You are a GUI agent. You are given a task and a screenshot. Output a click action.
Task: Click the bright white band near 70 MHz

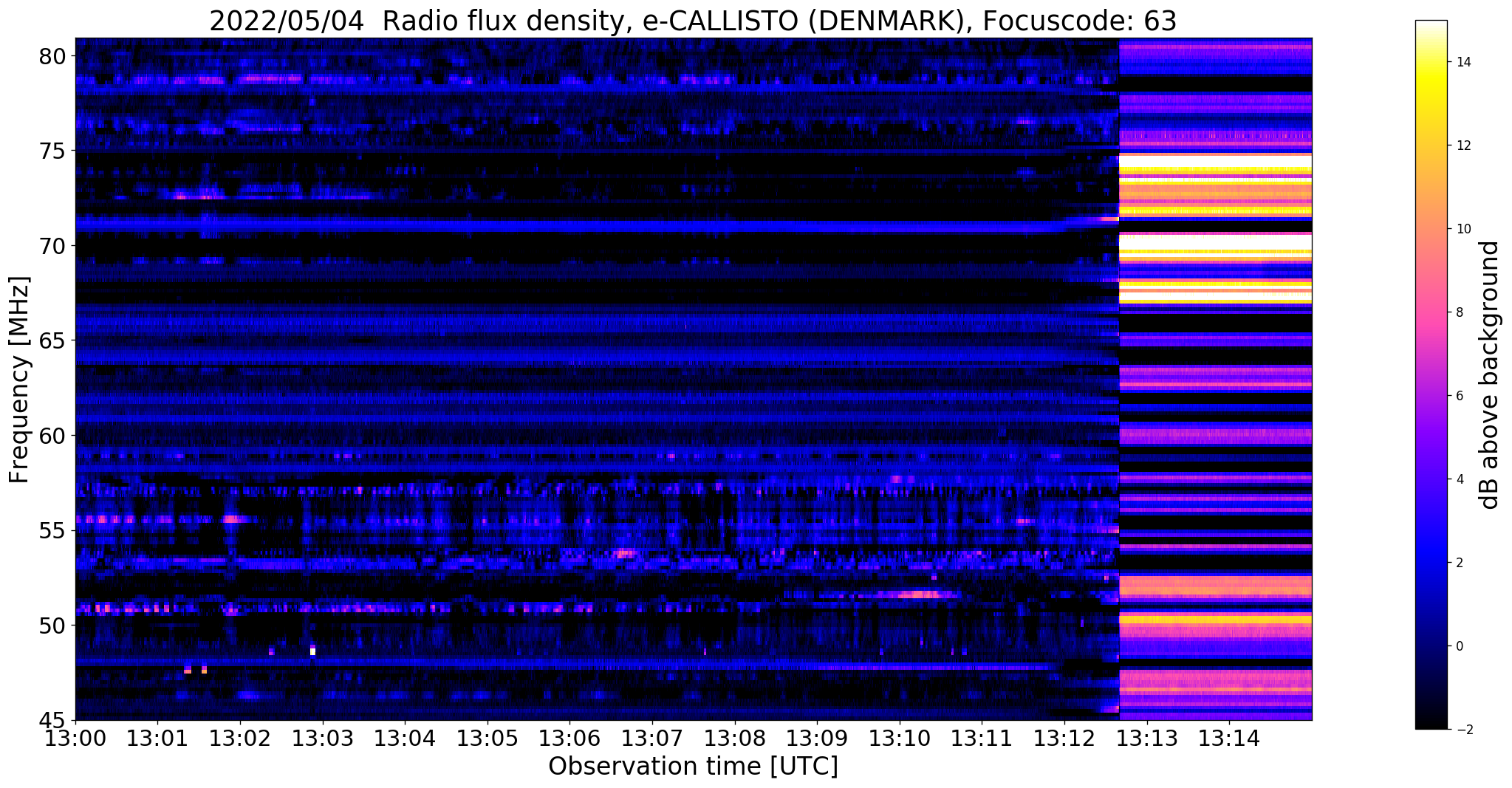pos(1215,242)
